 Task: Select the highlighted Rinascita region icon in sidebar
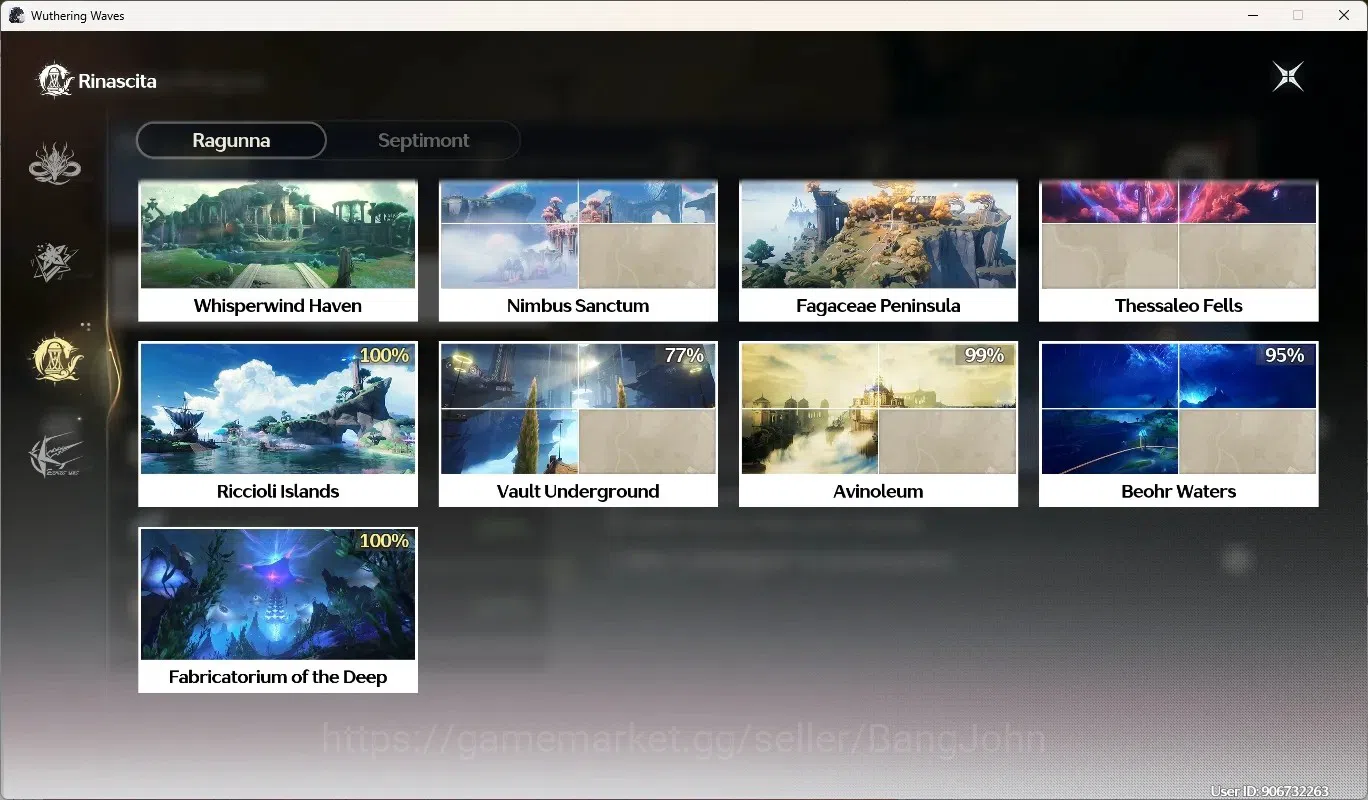pyautogui.click(x=57, y=358)
